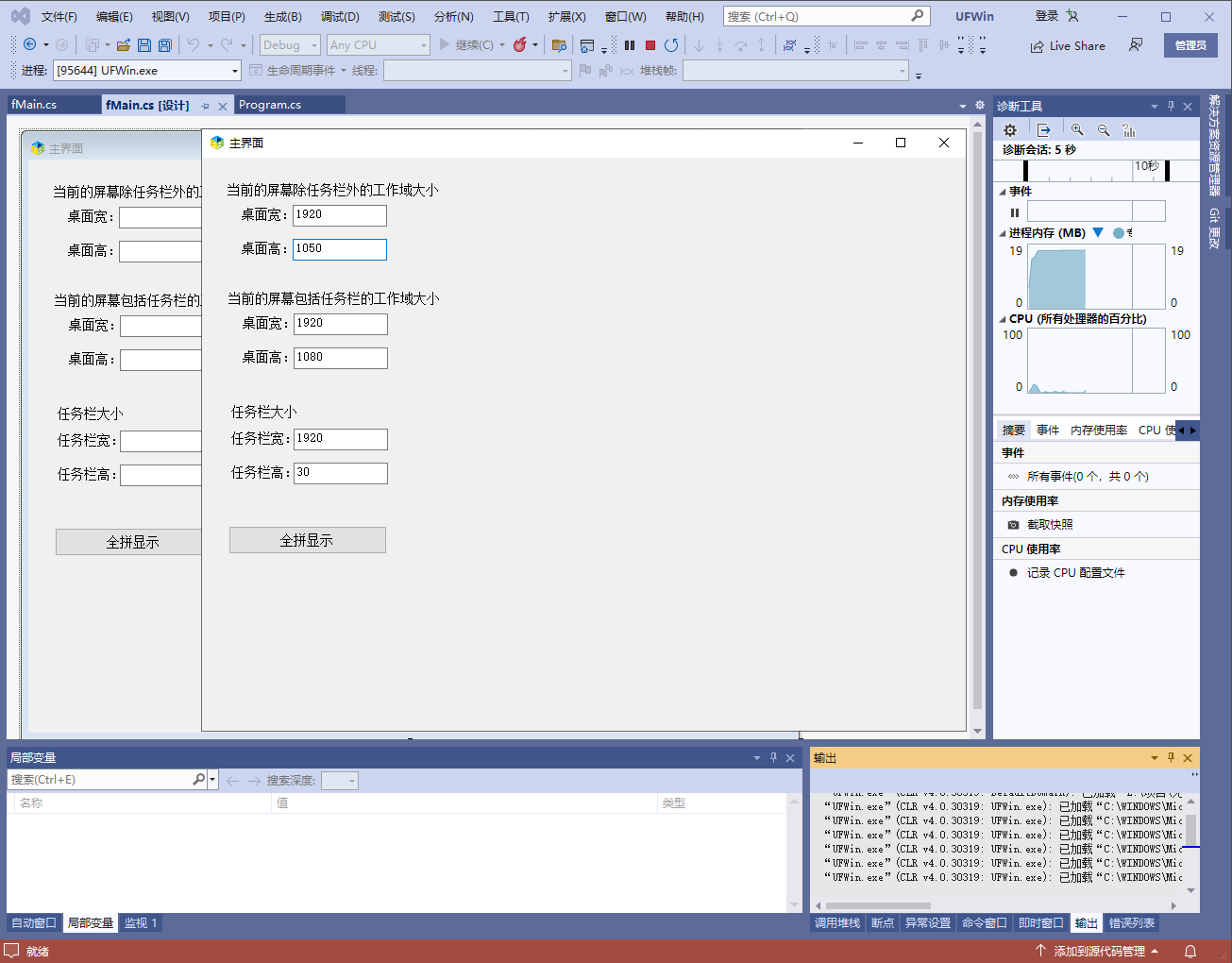Screen dimensions: 1232x963
Task: Navigate backward with the toolbar arrow
Action: 30,45
